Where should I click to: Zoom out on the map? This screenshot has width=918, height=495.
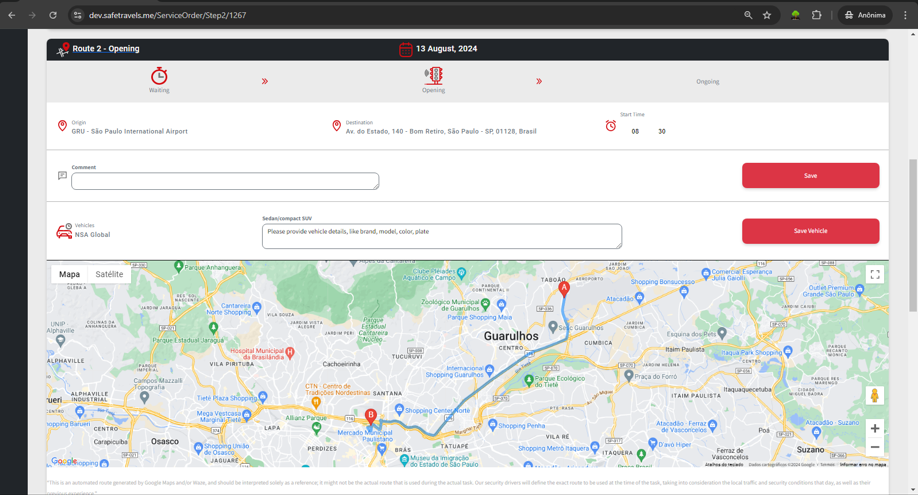click(875, 447)
